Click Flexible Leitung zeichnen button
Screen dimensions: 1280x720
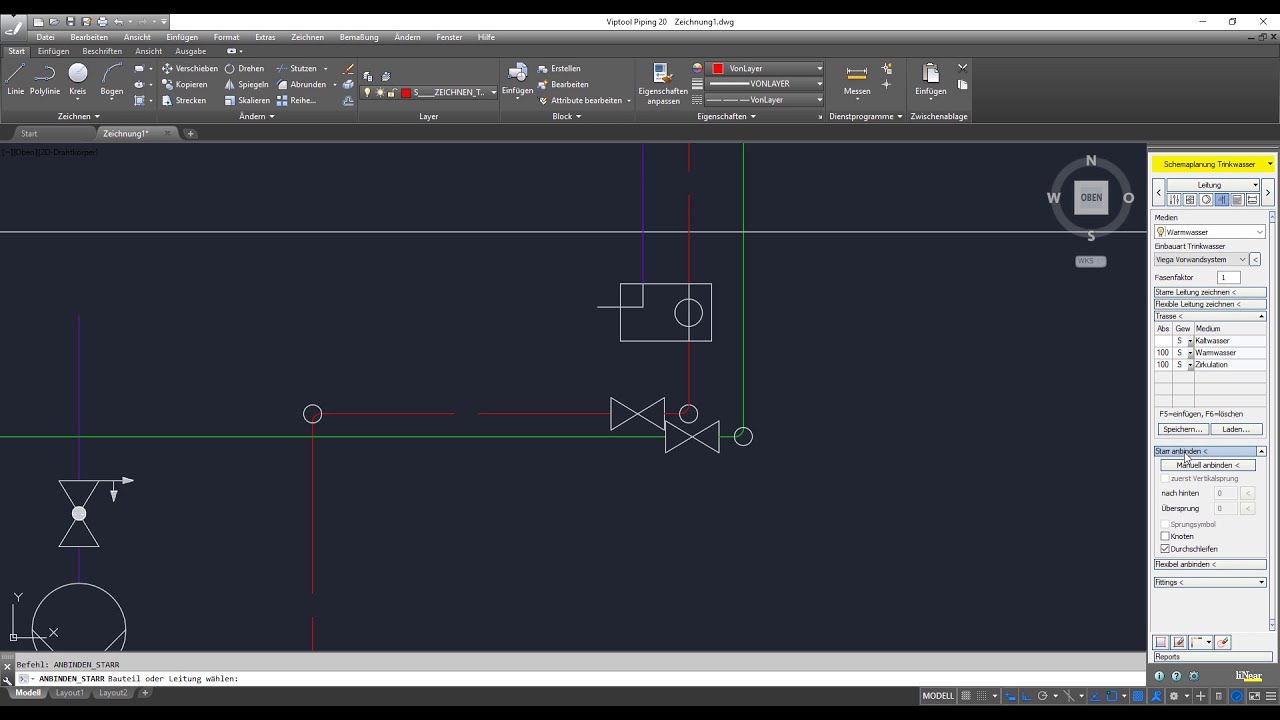pyautogui.click(x=1210, y=304)
